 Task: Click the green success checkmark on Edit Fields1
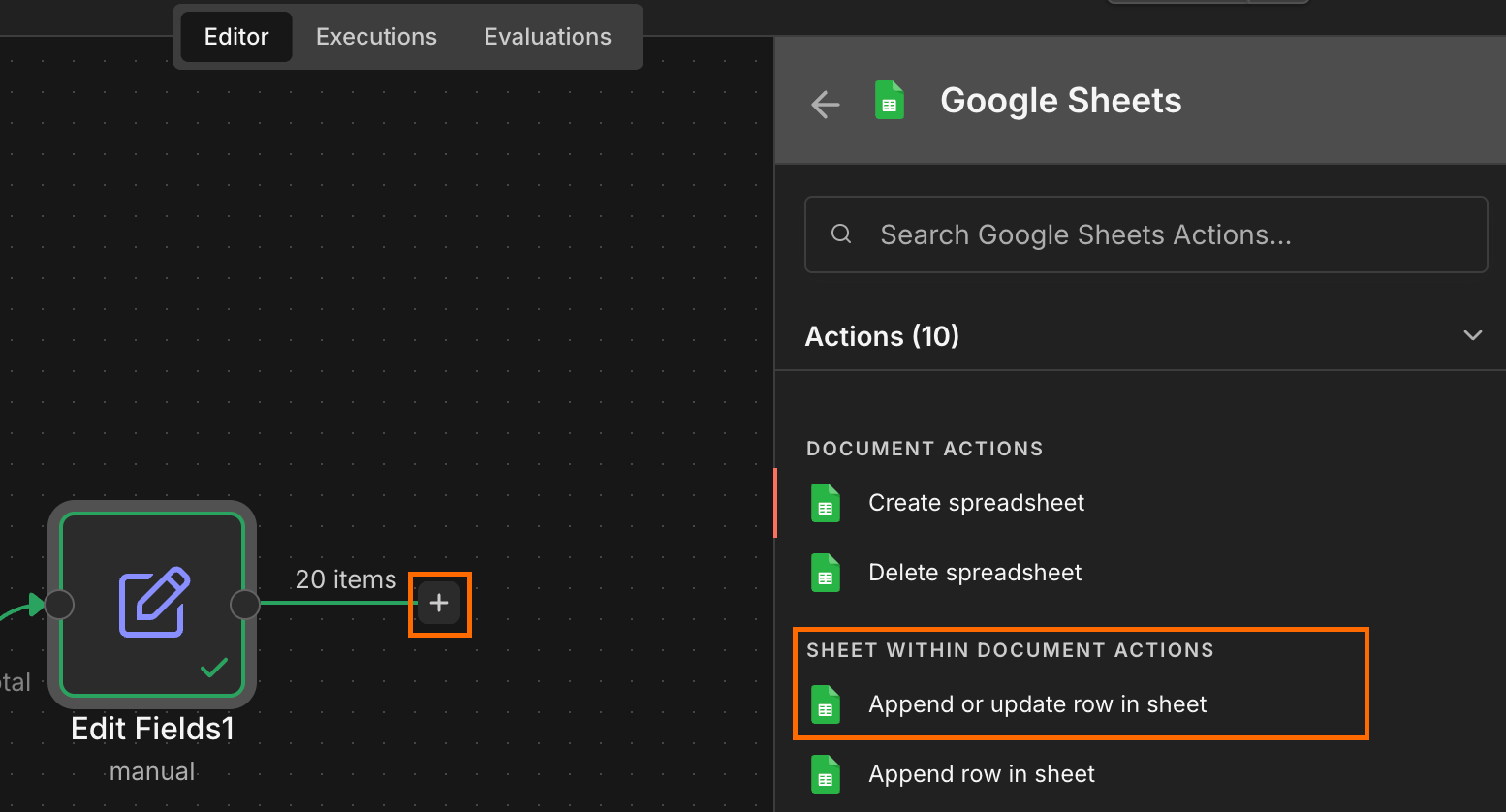214,668
